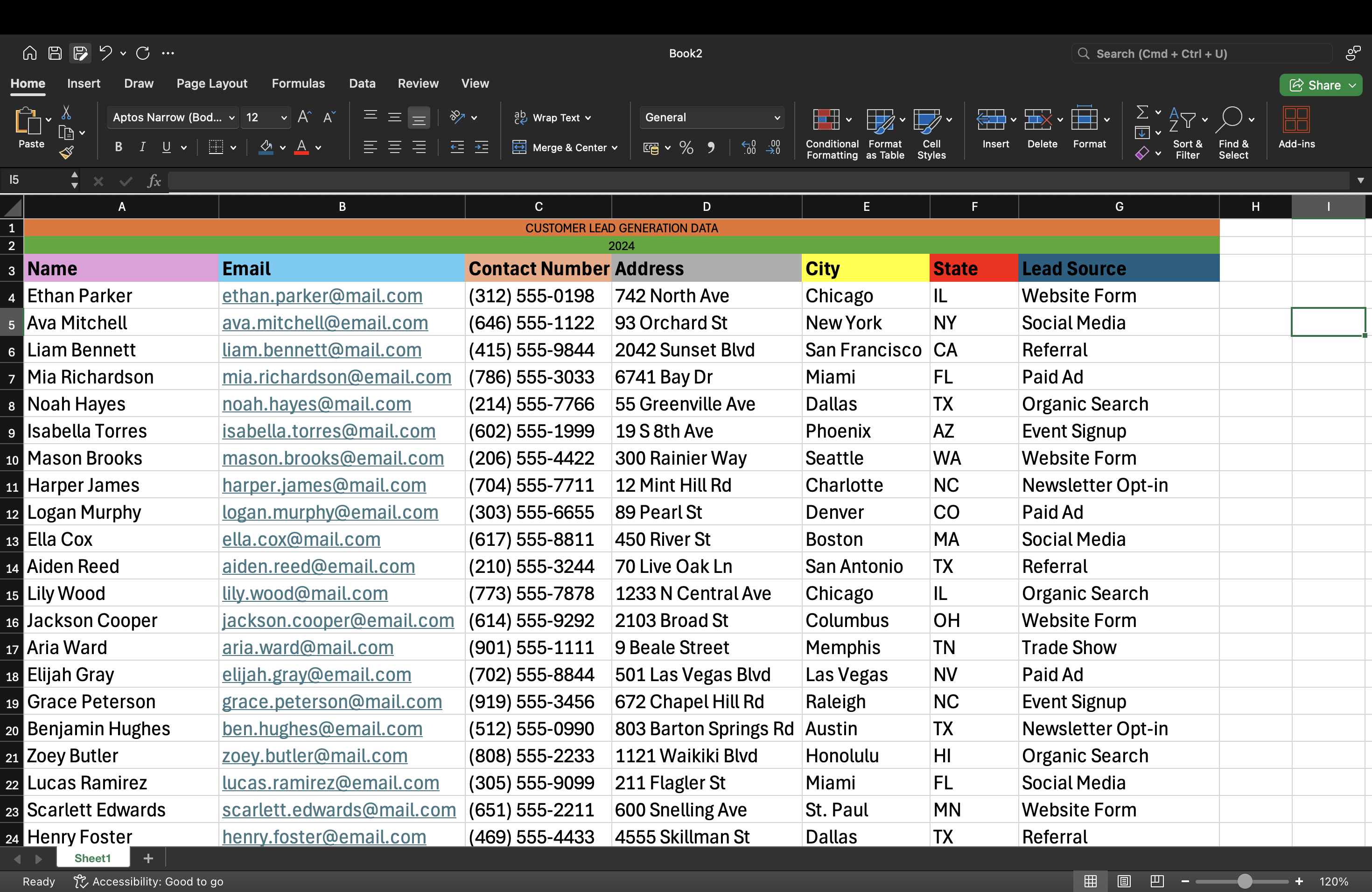Toggle Wrap Text

(552, 118)
